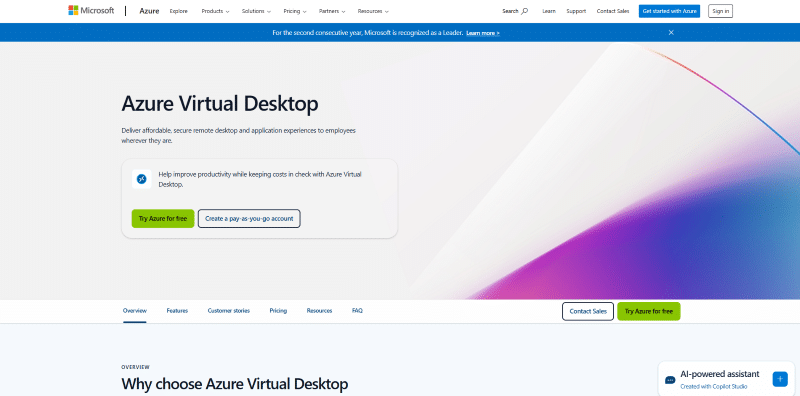Image resolution: width=800 pixels, height=396 pixels.
Task: Switch to the Resources tab below the hero
Action: (x=319, y=311)
